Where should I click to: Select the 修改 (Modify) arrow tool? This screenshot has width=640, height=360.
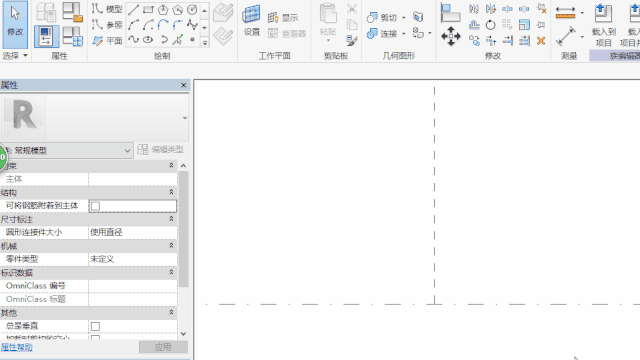[x=15, y=24]
